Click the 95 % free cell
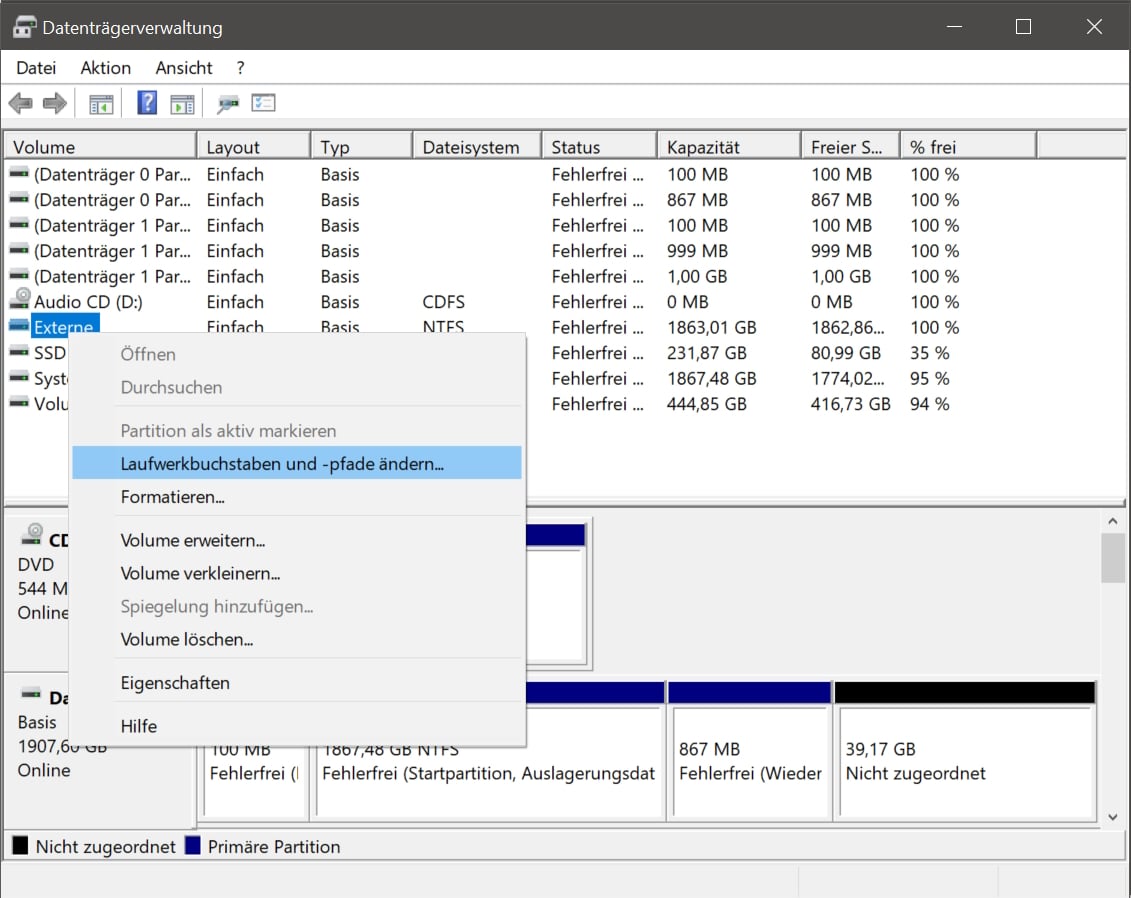 click(x=930, y=379)
